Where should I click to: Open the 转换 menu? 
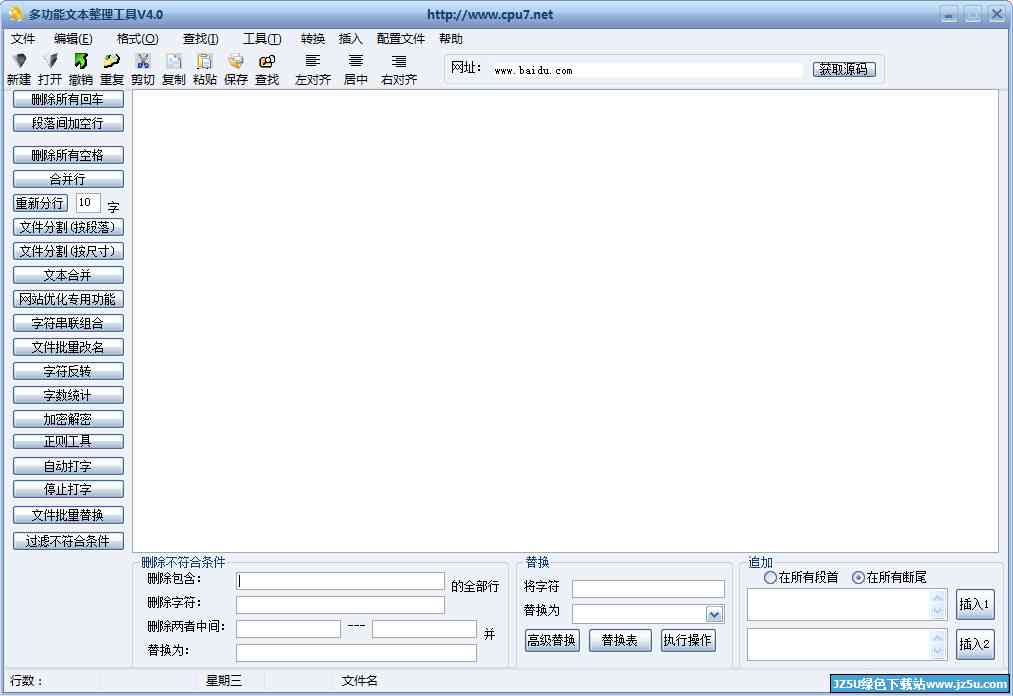pos(313,39)
